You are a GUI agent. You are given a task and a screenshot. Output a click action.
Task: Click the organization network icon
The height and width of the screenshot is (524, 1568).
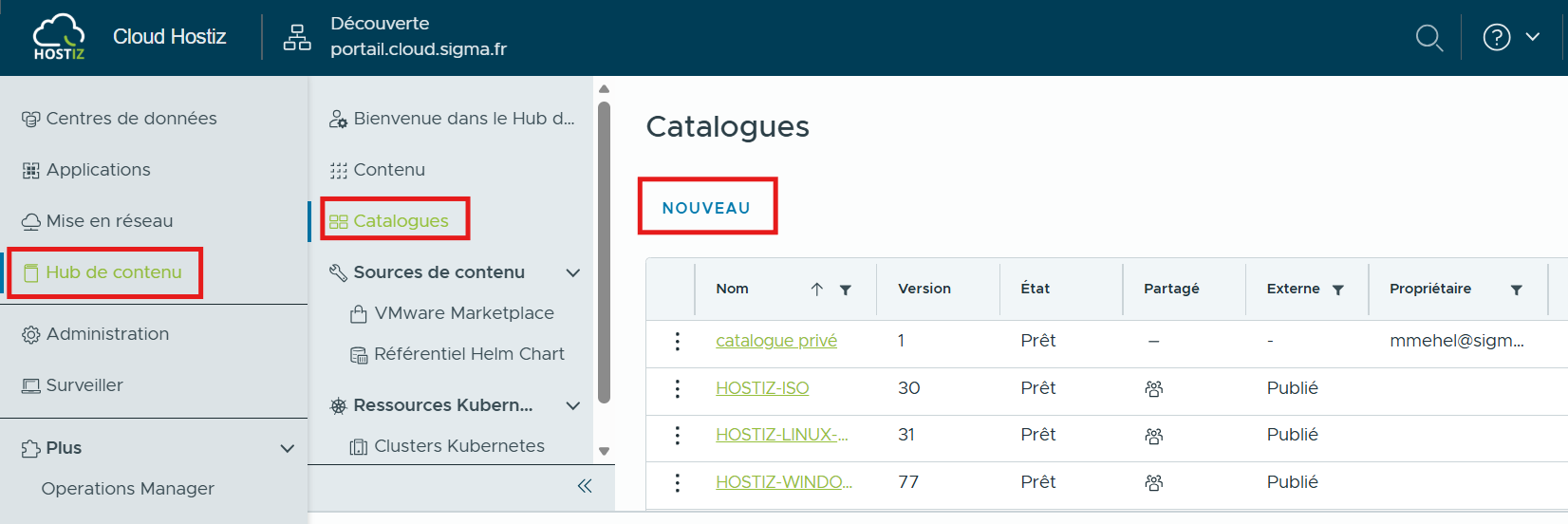297,37
